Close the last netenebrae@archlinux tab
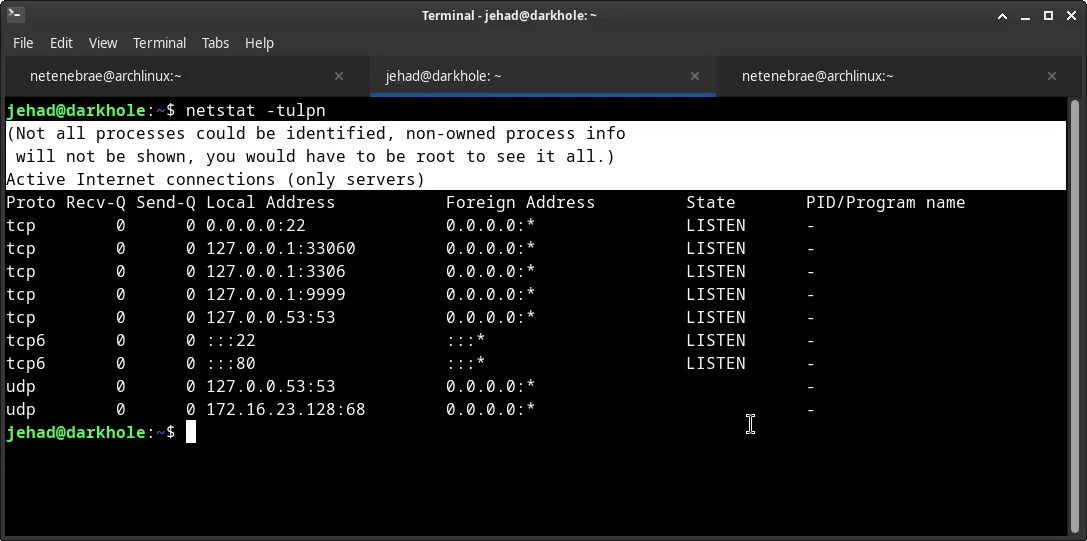Image resolution: width=1087 pixels, height=541 pixels. (x=1051, y=76)
